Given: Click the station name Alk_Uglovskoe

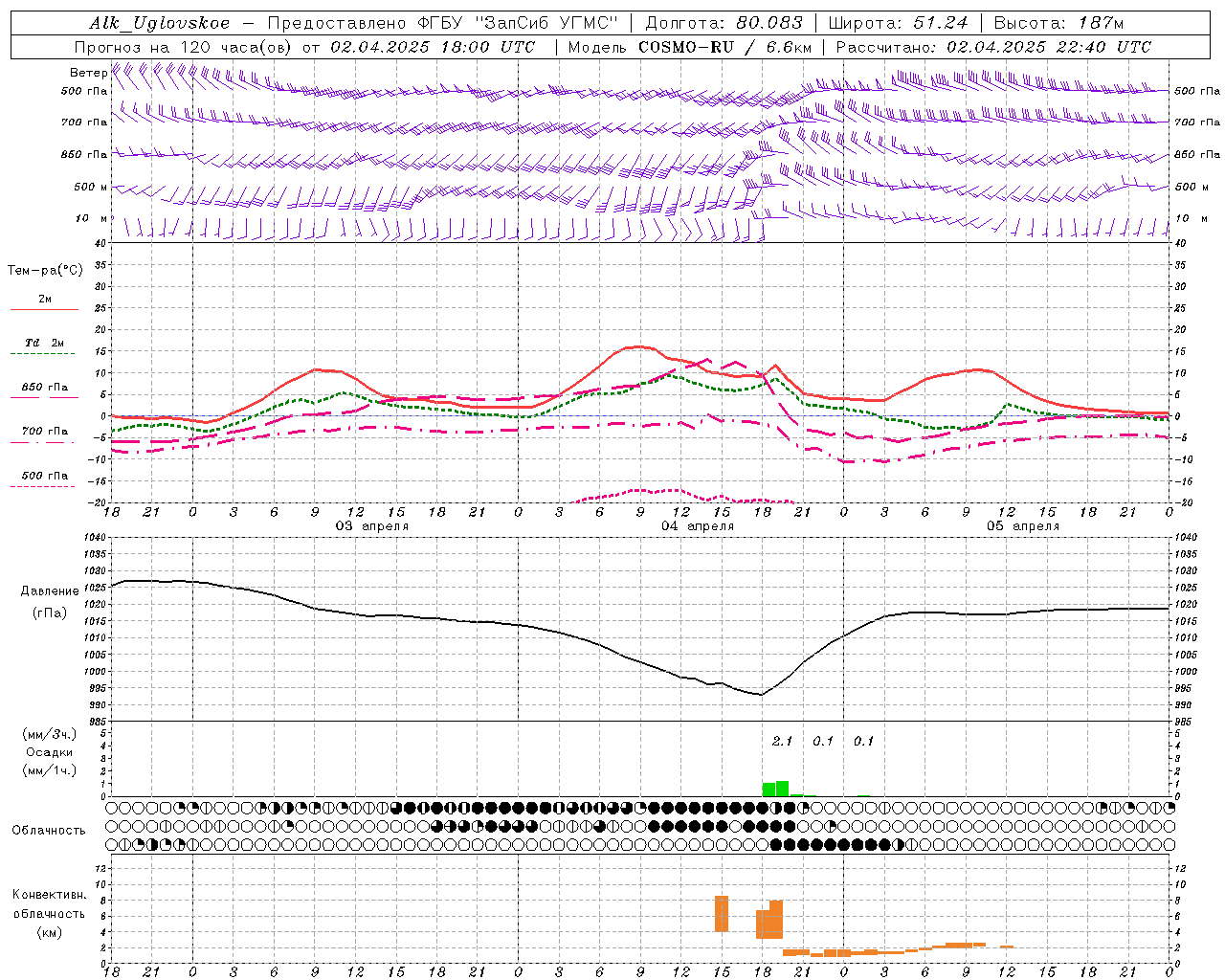Looking at the screenshot, I should tap(160, 23).
